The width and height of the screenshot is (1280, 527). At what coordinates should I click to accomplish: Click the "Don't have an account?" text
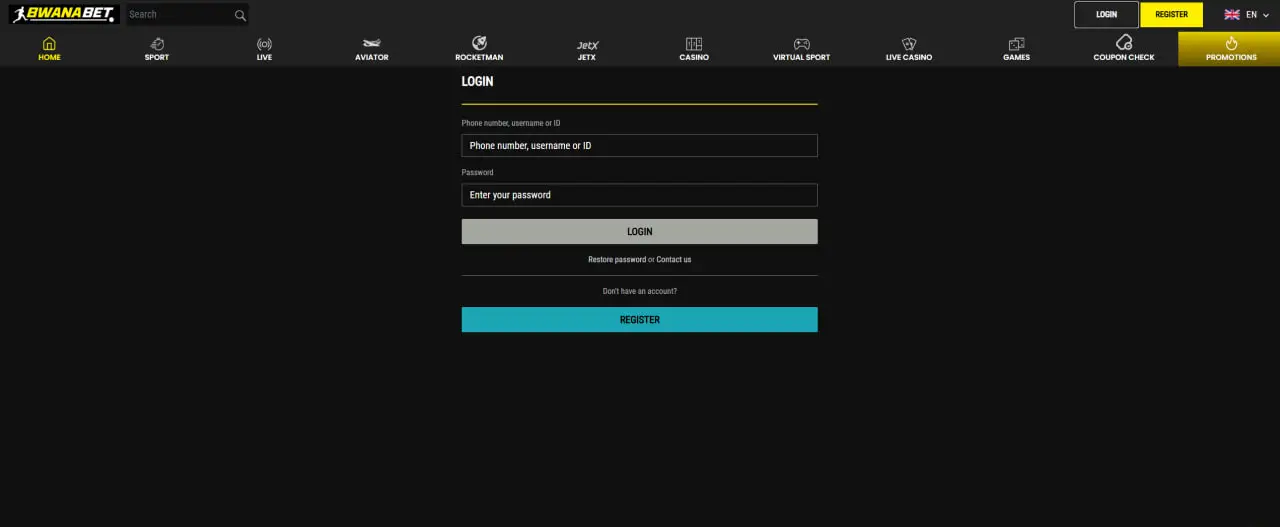(x=640, y=292)
